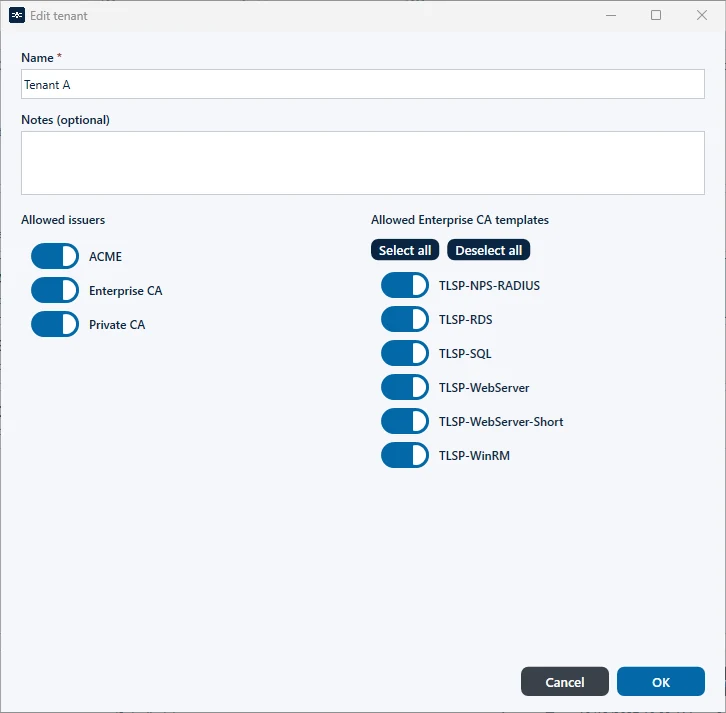Screen dimensions: 726x713
Task: Click into the Notes text area
Action: click(363, 163)
